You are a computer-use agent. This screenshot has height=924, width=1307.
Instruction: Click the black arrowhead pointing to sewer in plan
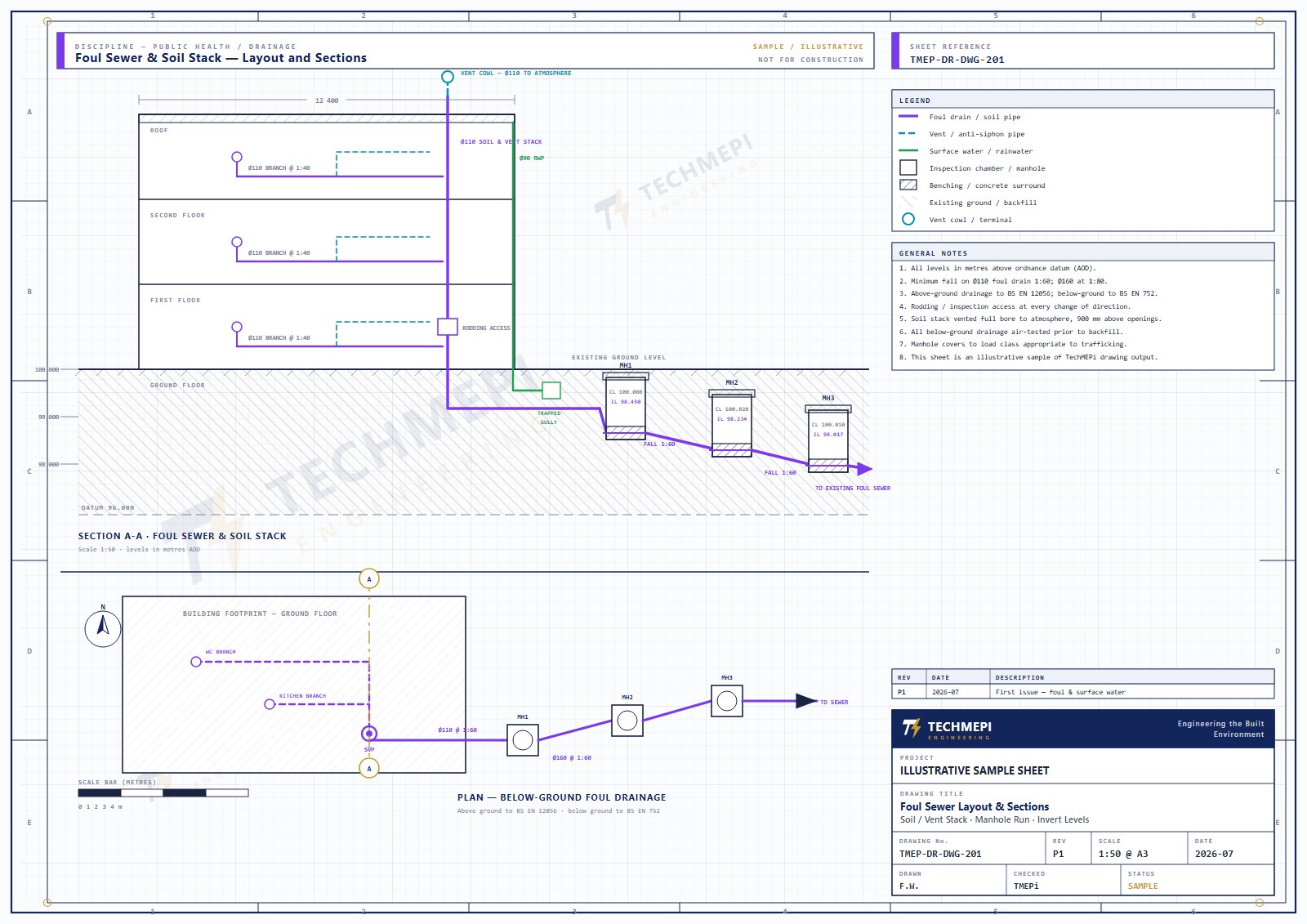(807, 701)
